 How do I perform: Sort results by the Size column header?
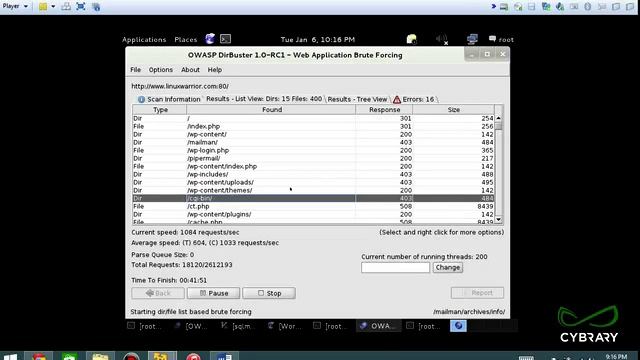453,110
